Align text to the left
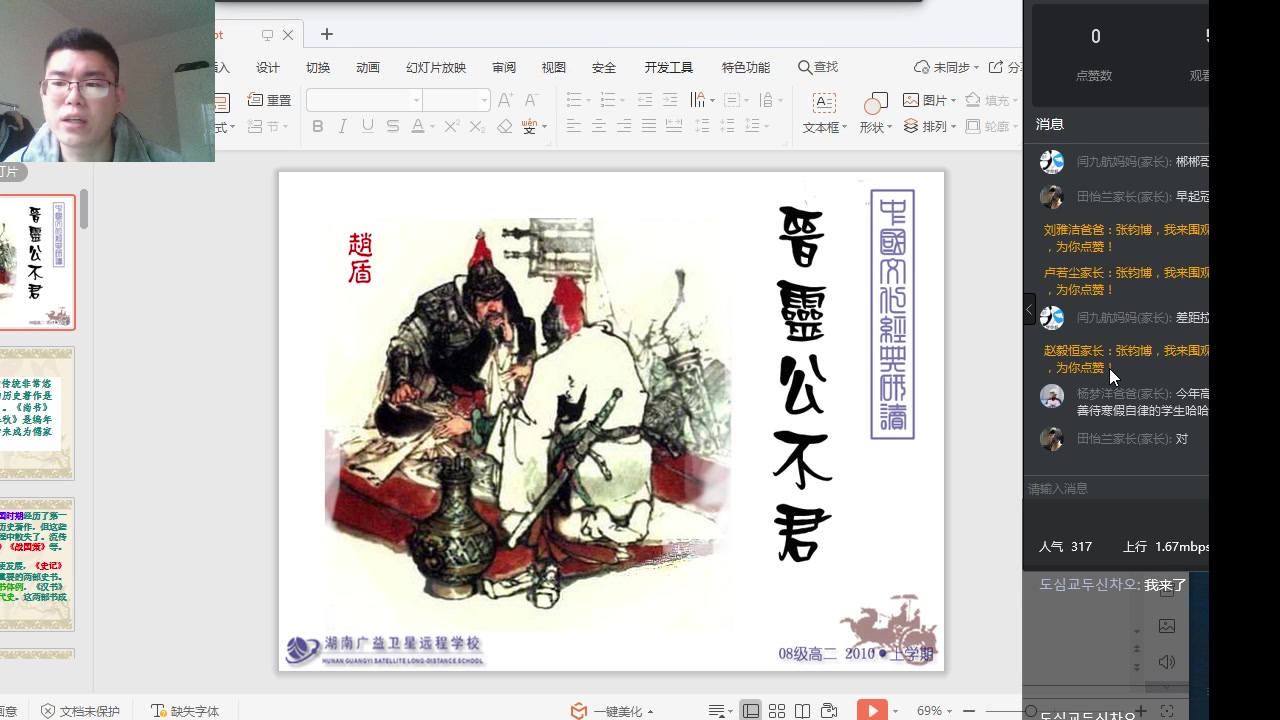 click(x=574, y=126)
